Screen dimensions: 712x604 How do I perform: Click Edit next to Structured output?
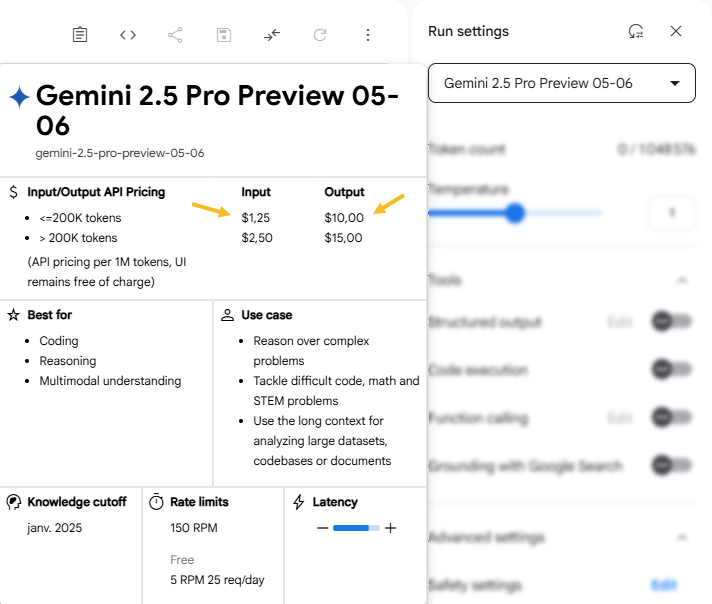tap(619, 322)
